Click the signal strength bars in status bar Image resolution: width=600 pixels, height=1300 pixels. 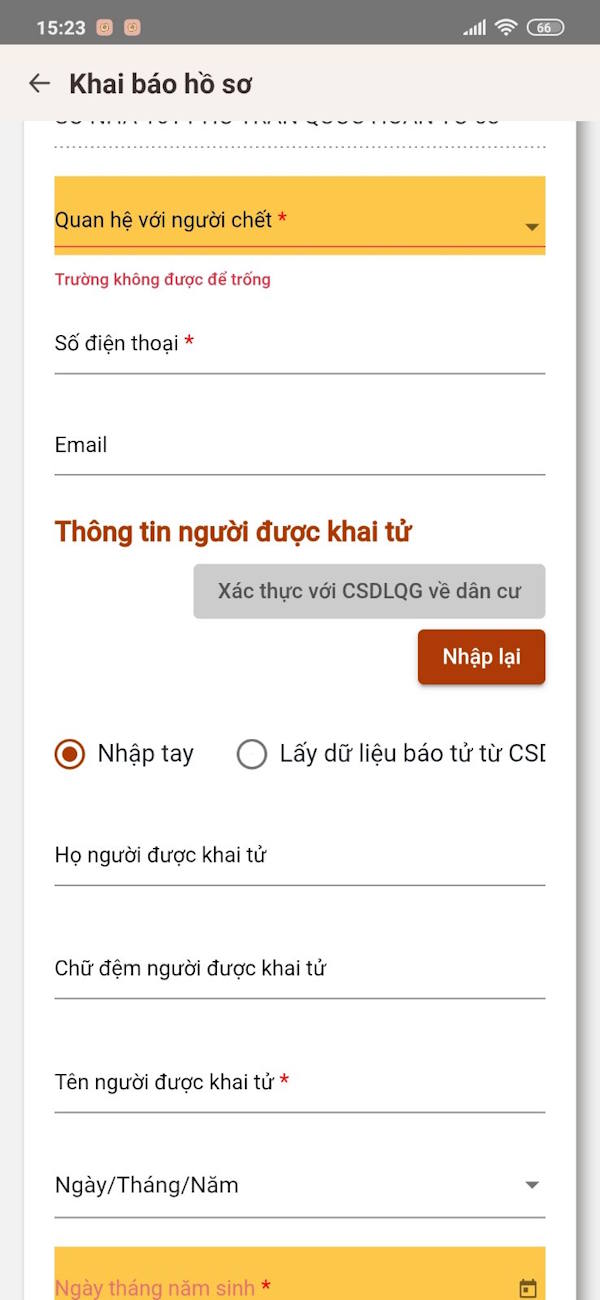(473, 27)
